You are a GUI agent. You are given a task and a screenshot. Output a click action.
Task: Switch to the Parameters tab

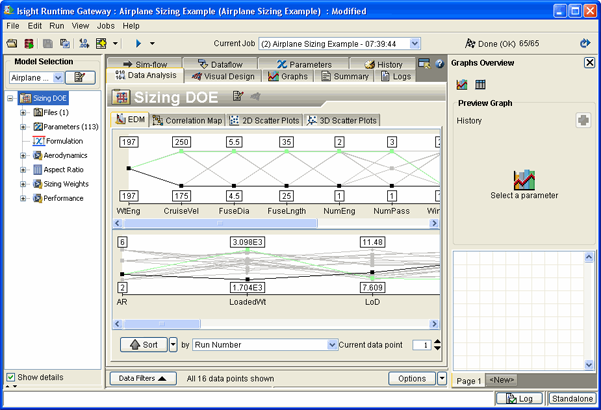[x=304, y=64]
